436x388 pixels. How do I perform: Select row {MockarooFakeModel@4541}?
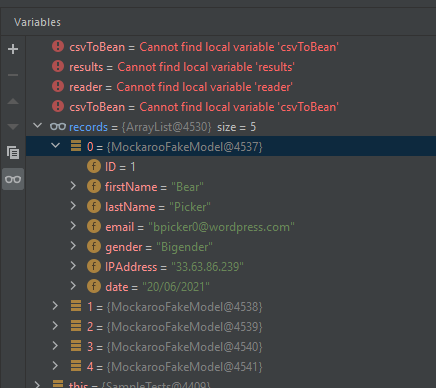[231, 367]
